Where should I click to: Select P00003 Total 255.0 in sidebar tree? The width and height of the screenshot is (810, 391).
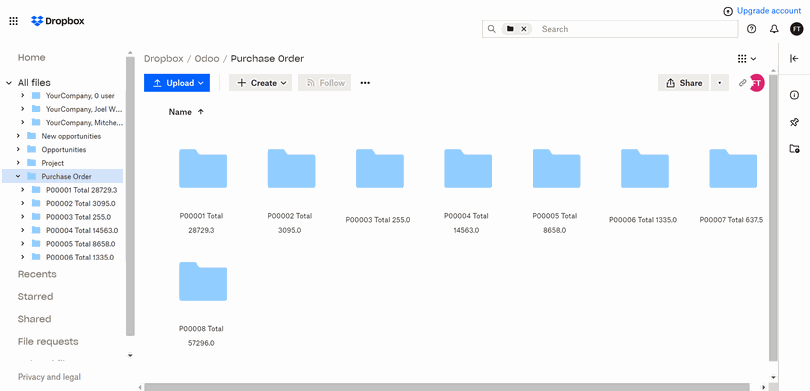[x=79, y=216]
